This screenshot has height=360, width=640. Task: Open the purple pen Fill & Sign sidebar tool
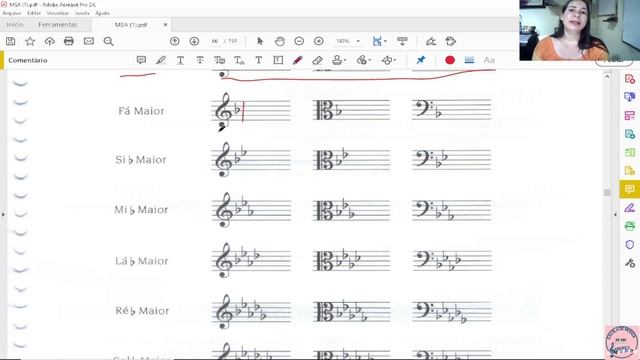click(x=630, y=208)
